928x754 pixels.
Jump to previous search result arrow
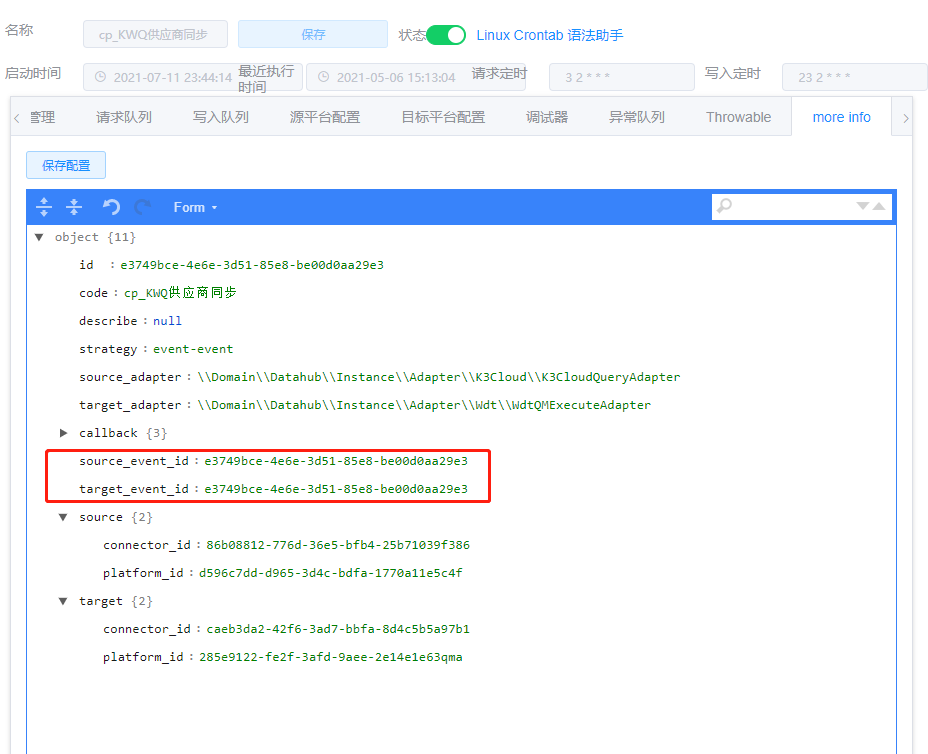pyautogui.click(x=879, y=206)
